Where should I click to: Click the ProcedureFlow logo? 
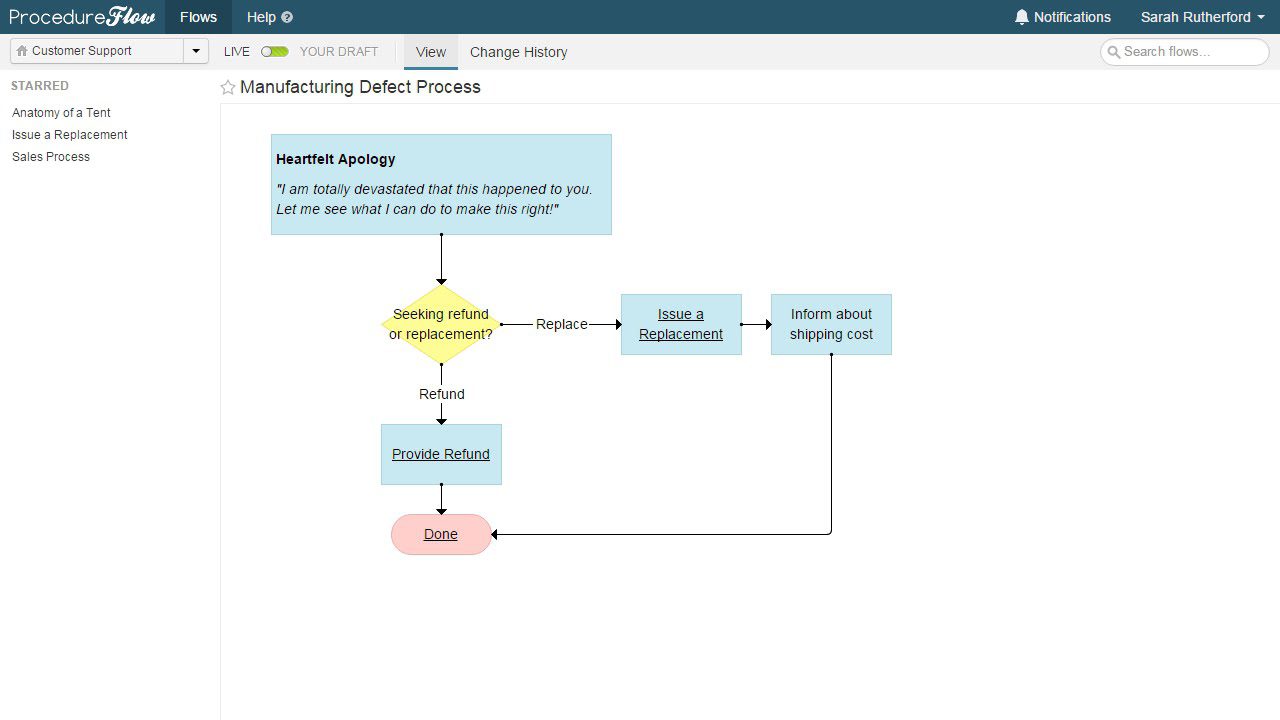80,16
